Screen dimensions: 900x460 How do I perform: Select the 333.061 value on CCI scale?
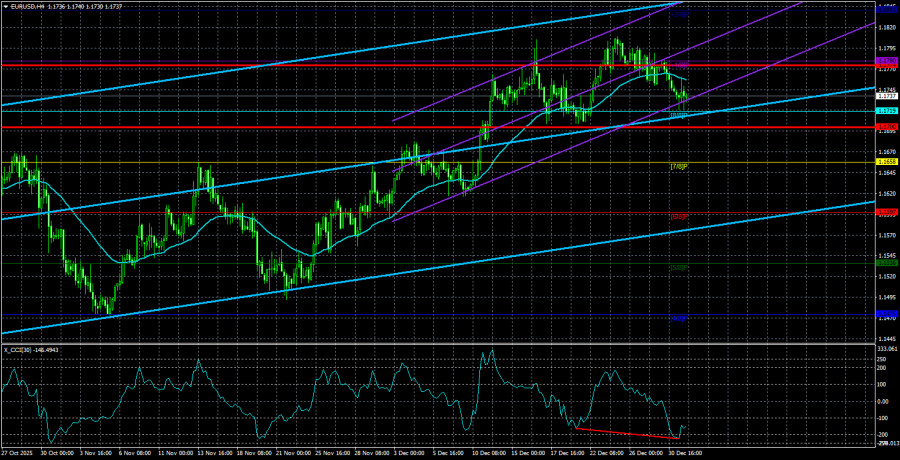[886, 349]
